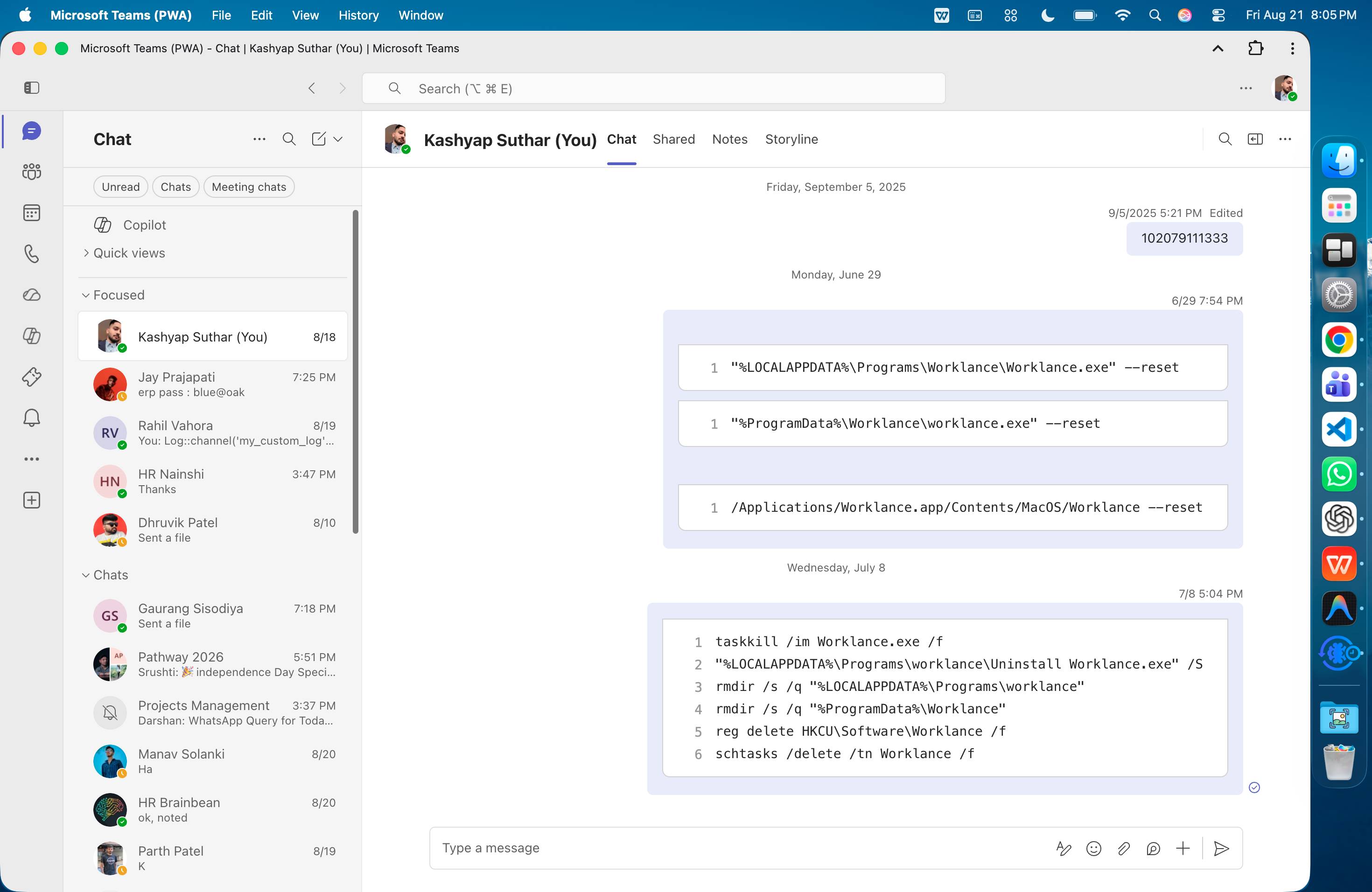Toggle the navigation sidebar panel icon
Screen dimensions: 1372x892
(x=32, y=88)
